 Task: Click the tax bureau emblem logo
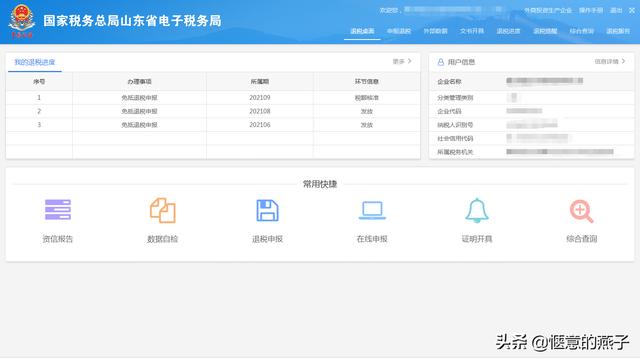click(22, 21)
